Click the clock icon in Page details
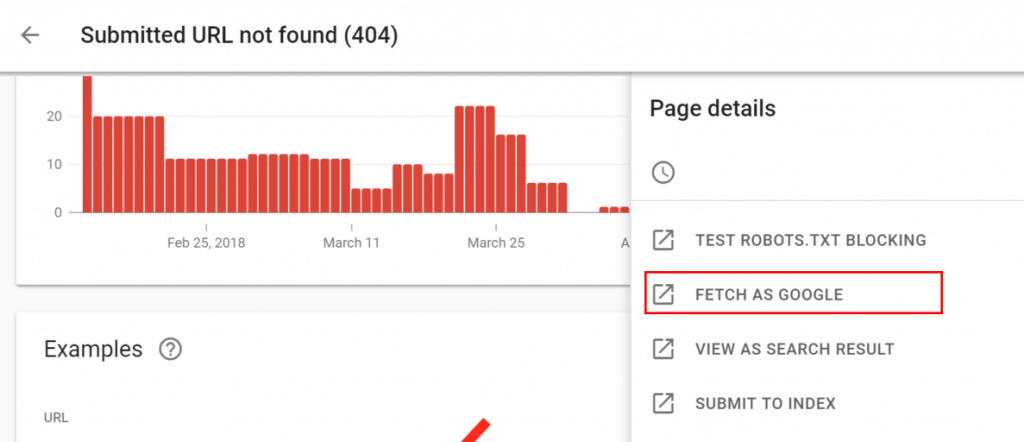 (663, 173)
